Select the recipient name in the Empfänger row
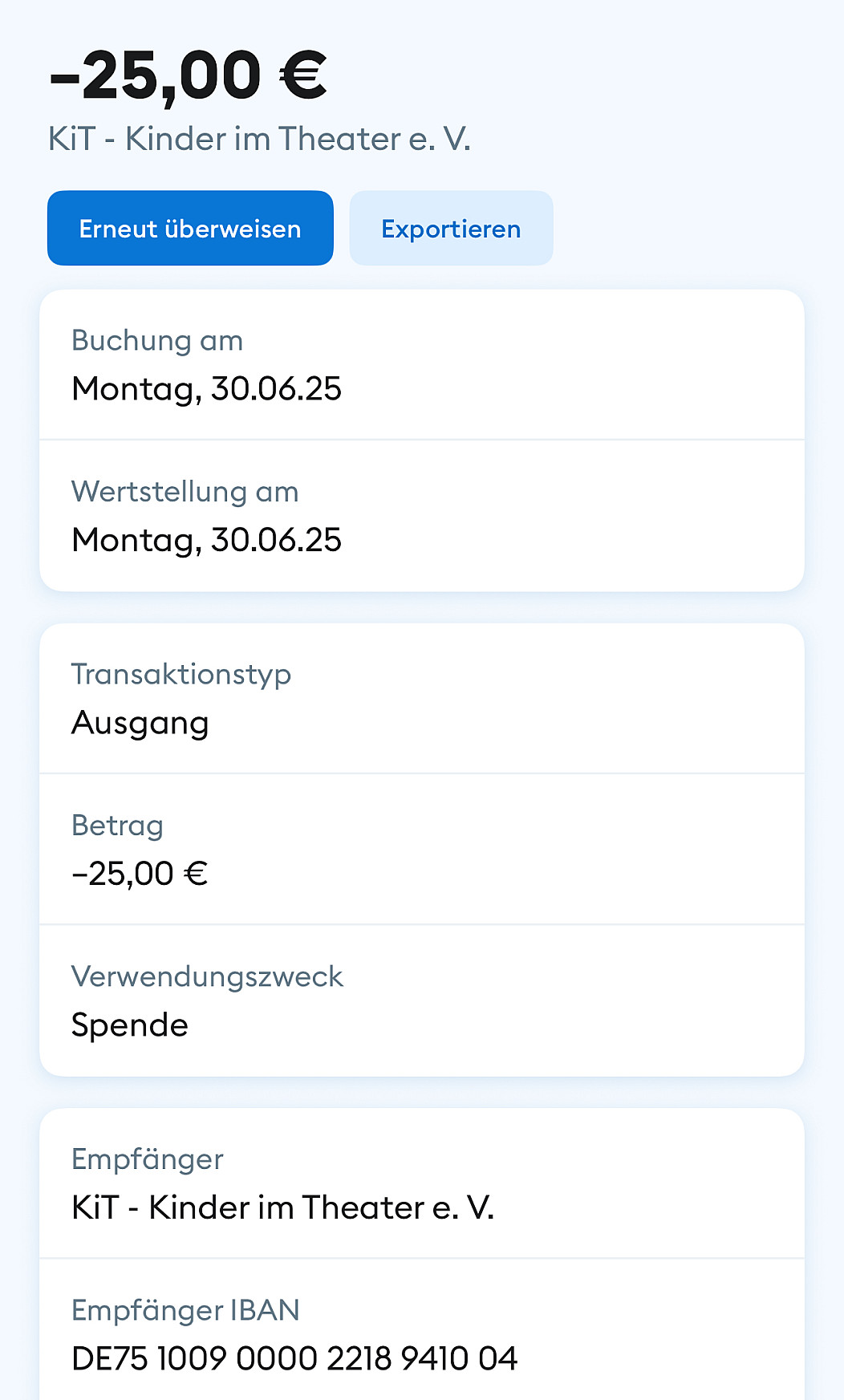Image resolution: width=844 pixels, height=1400 pixels. [x=282, y=1207]
